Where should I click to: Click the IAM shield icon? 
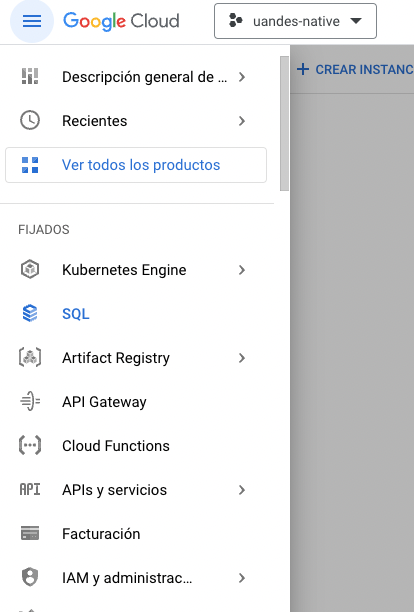pyautogui.click(x=30, y=577)
